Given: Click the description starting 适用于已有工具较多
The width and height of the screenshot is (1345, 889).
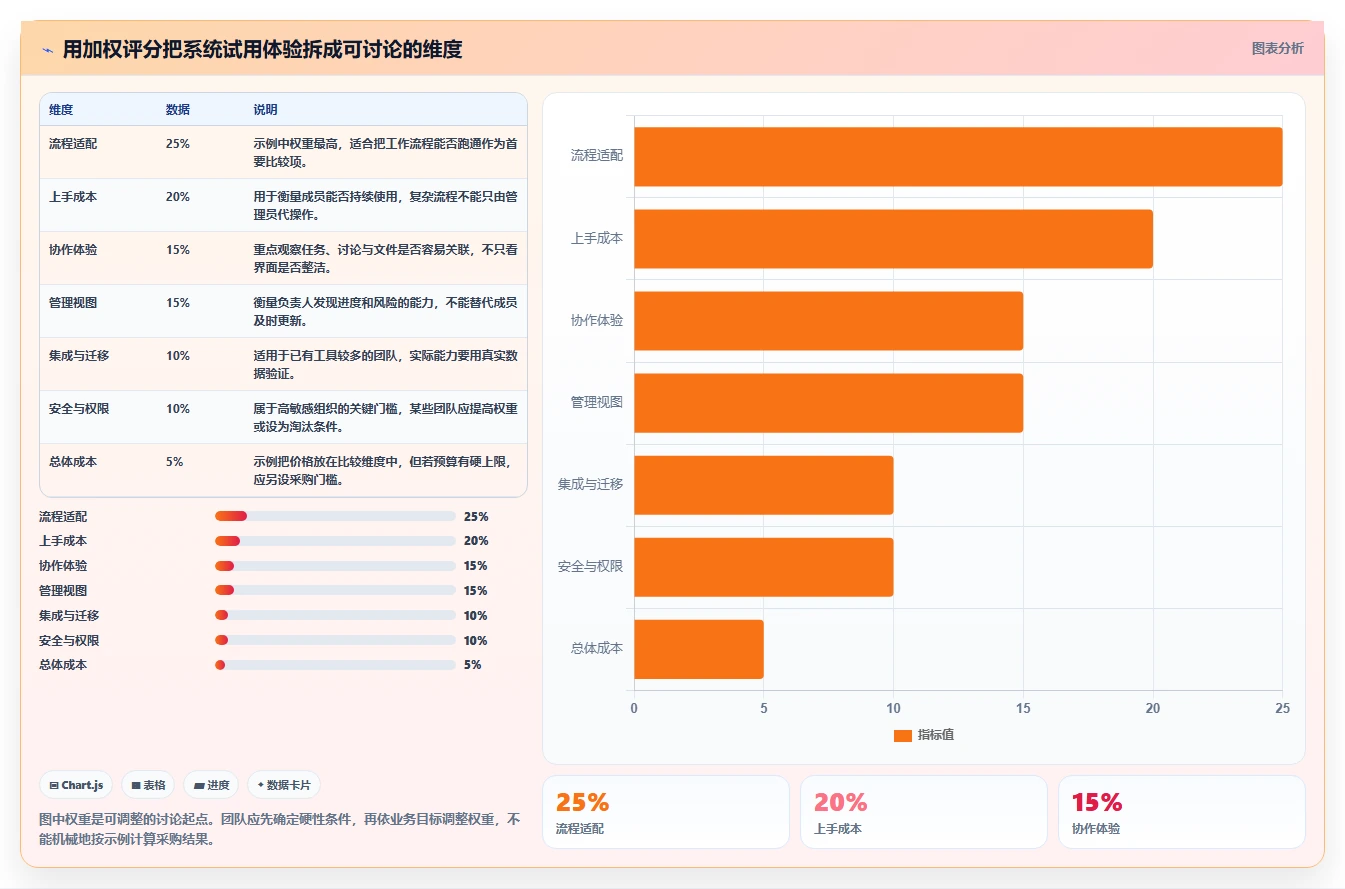Looking at the screenshot, I should [x=385, y=364].
